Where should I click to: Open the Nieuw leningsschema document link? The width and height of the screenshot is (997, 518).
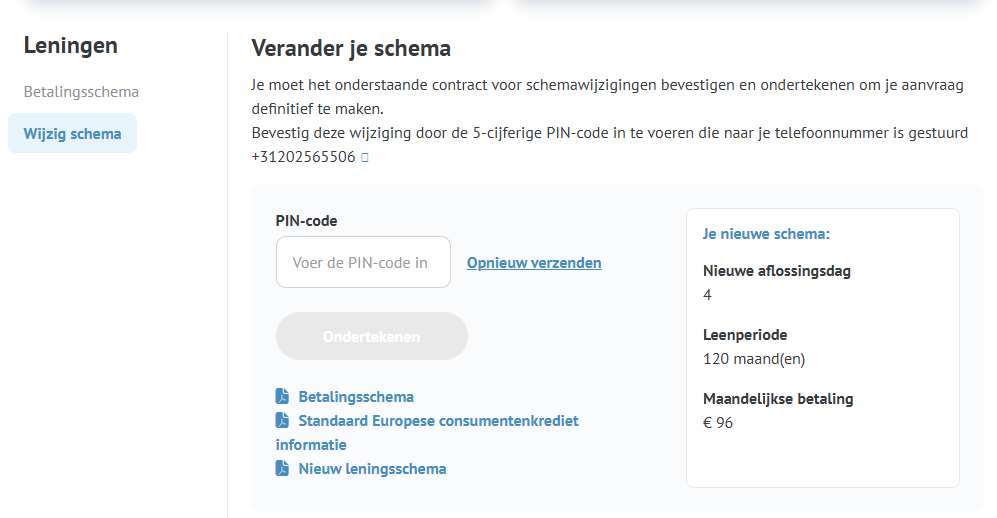372,469
